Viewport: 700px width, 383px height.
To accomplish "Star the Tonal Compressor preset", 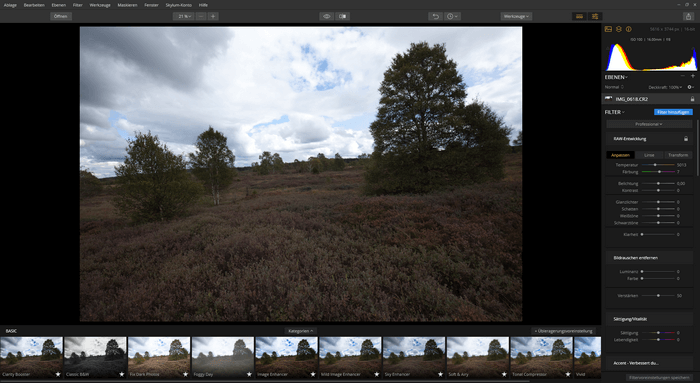I will click(568, 375).
